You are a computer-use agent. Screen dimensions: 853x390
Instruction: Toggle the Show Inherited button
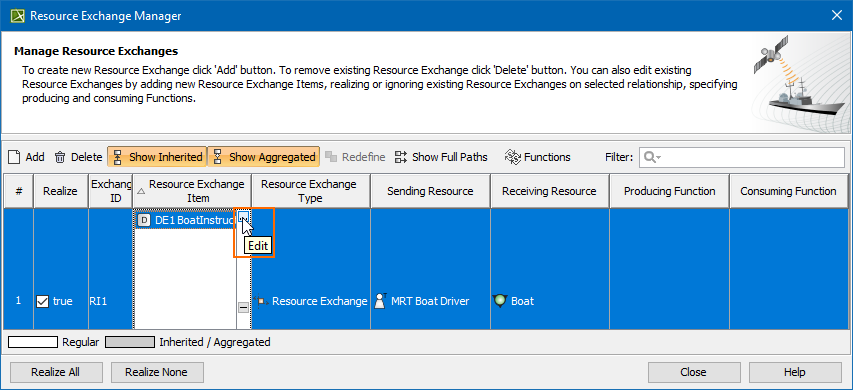tap(157, 157)
